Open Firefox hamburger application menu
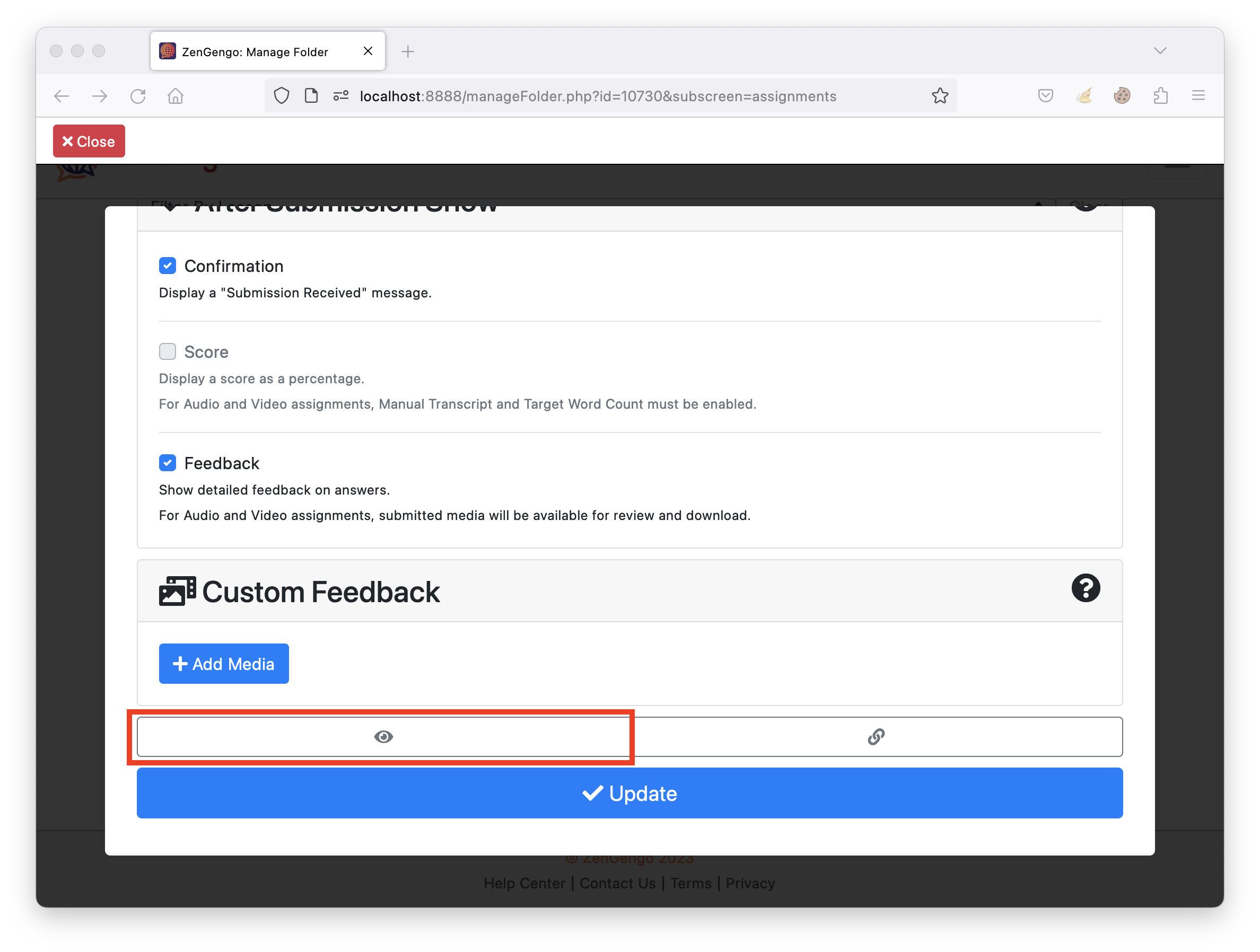The image size is (1260, 952). pos(1198,95)
